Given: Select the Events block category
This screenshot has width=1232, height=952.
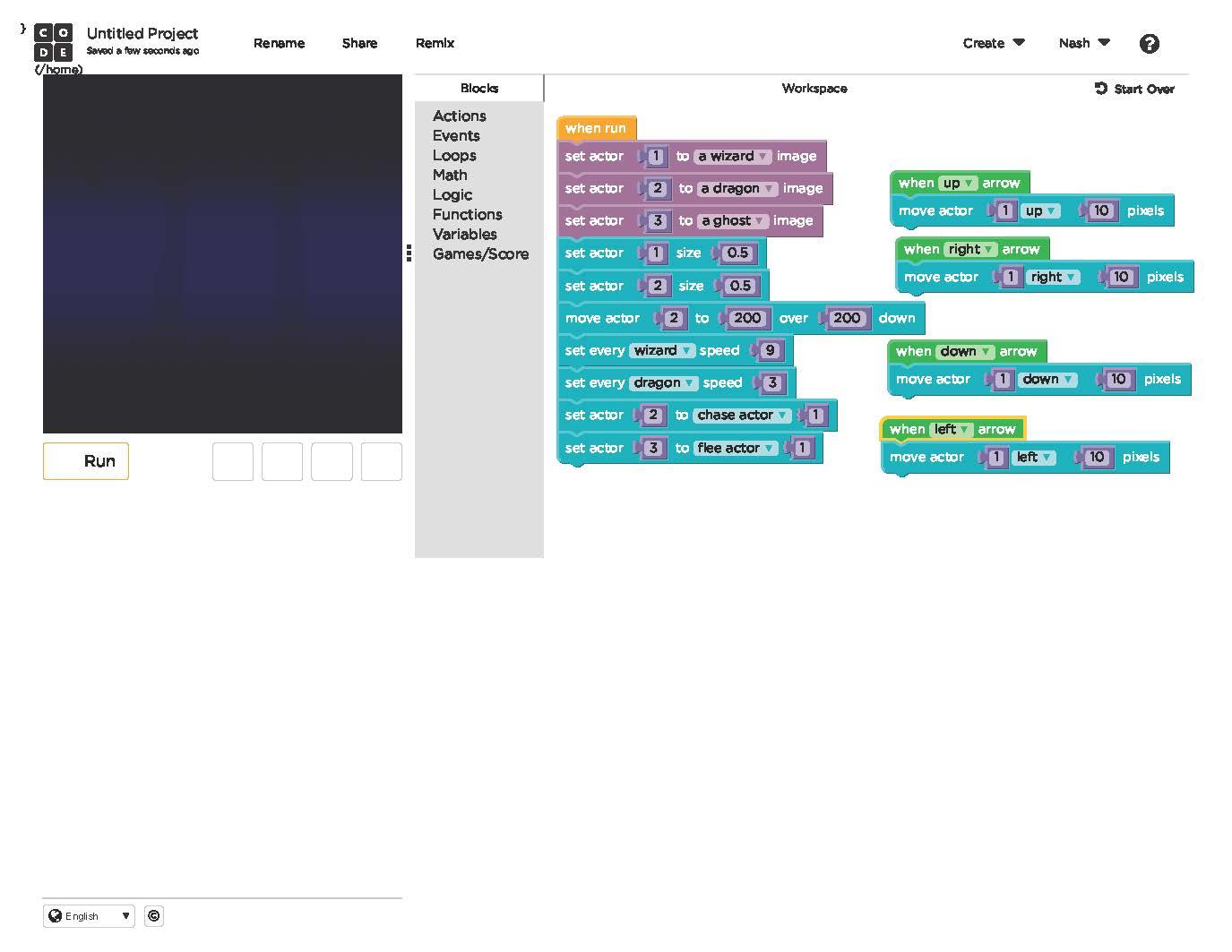Looking at the screenshot, I should tap(456, 135).
